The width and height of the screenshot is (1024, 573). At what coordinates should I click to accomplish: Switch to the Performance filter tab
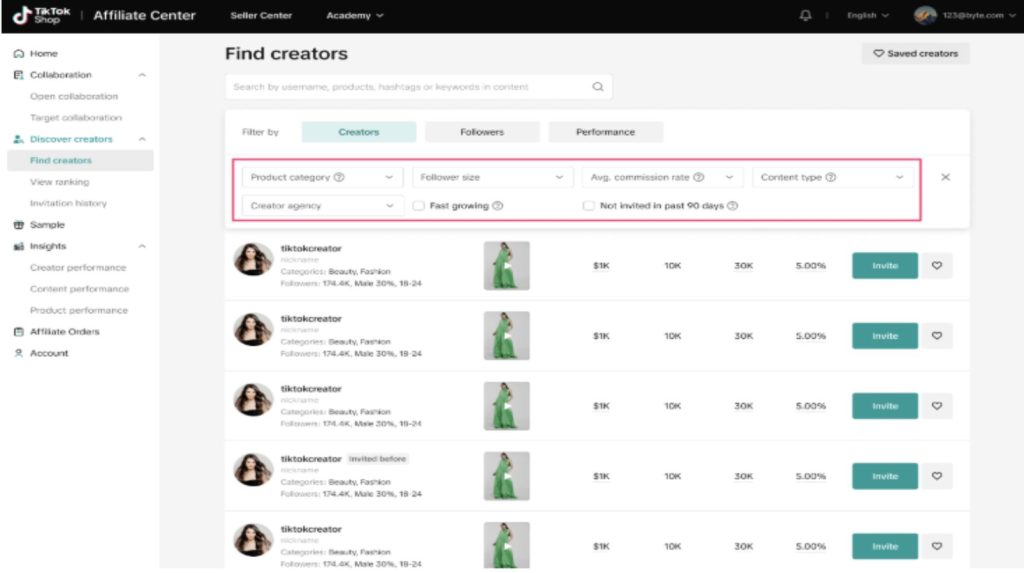(x=605, y=132)
